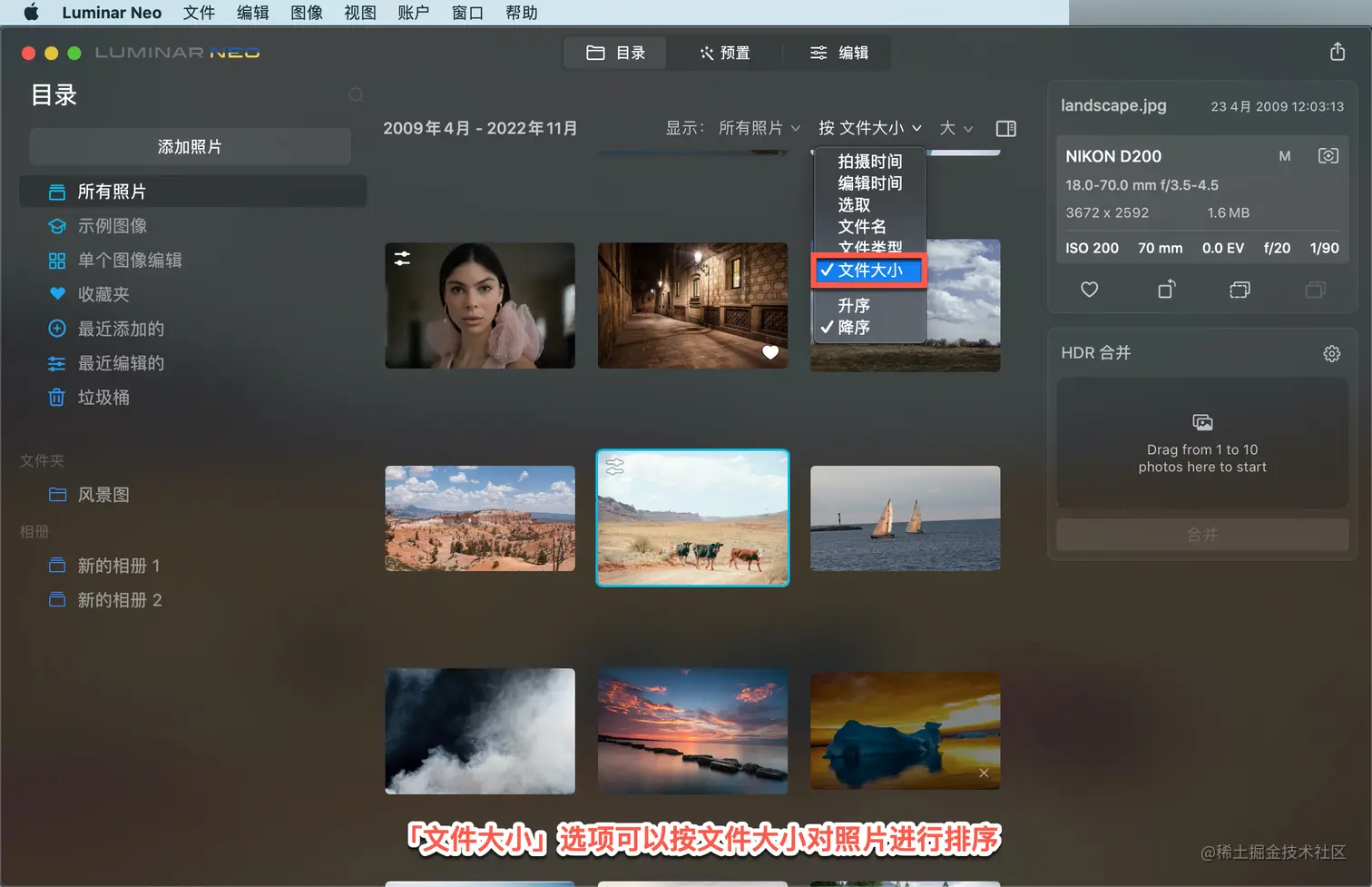
Task: Select the sunset stepping stones thumbnail
Action: coord(692,731)
